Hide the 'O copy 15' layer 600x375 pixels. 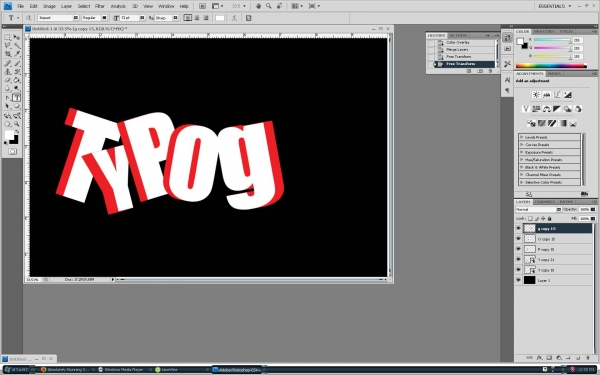point(518,239)
